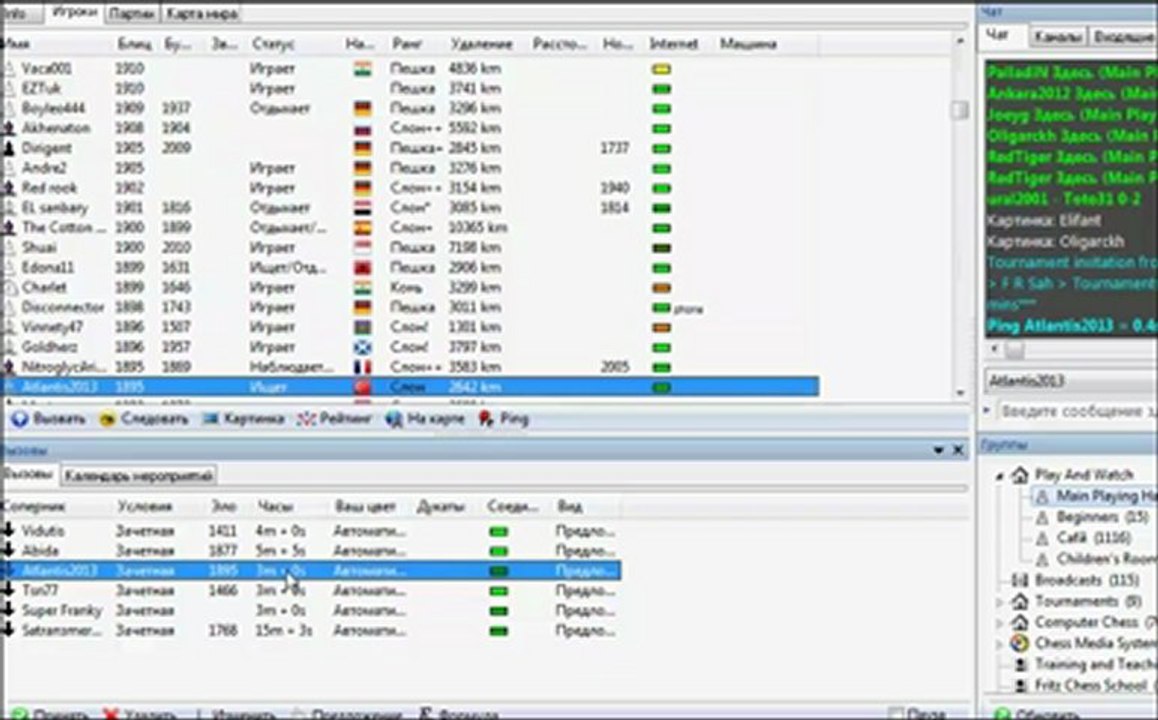
Task: Open the Картинка picture toolbar button
Action: coord(244,419)
